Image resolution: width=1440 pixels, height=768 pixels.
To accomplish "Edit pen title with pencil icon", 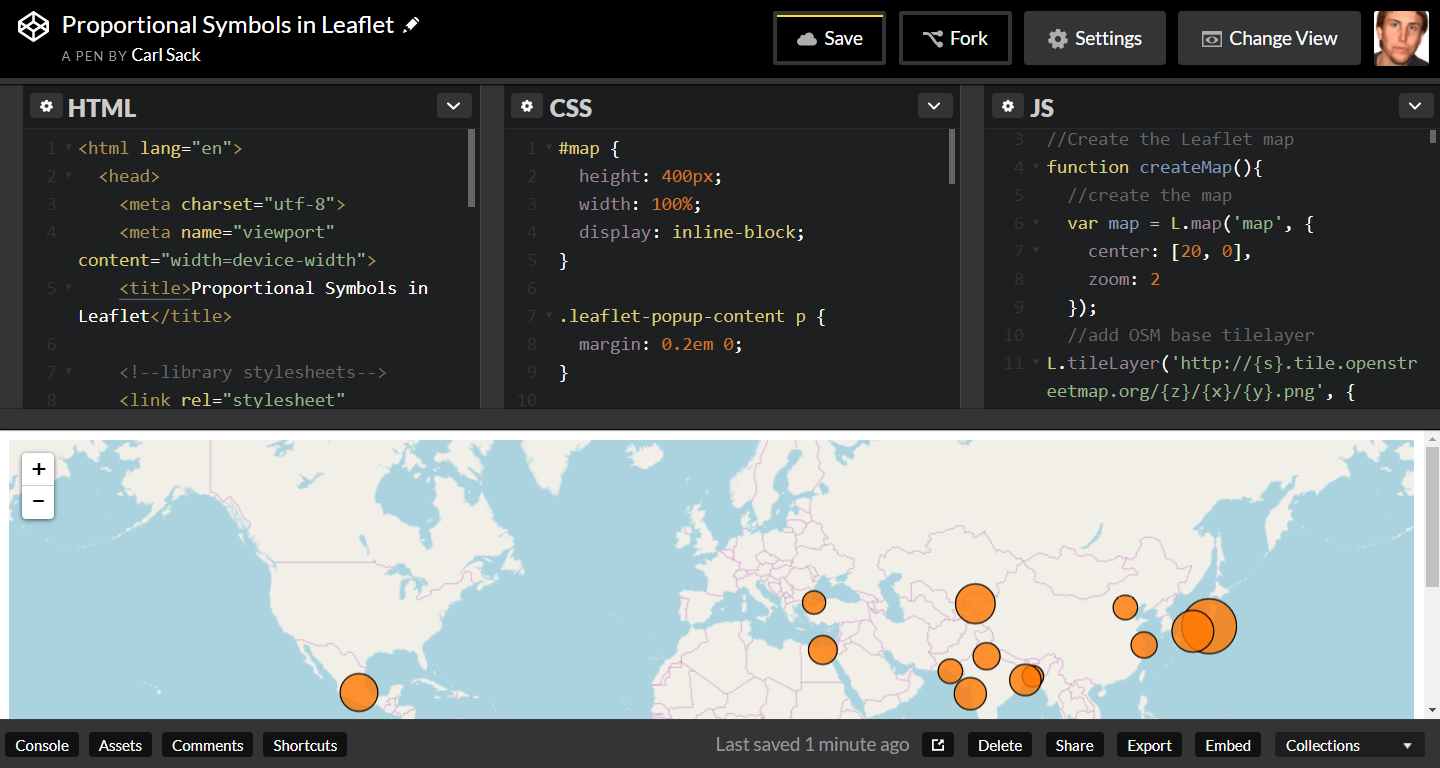I will pos(411,26).
